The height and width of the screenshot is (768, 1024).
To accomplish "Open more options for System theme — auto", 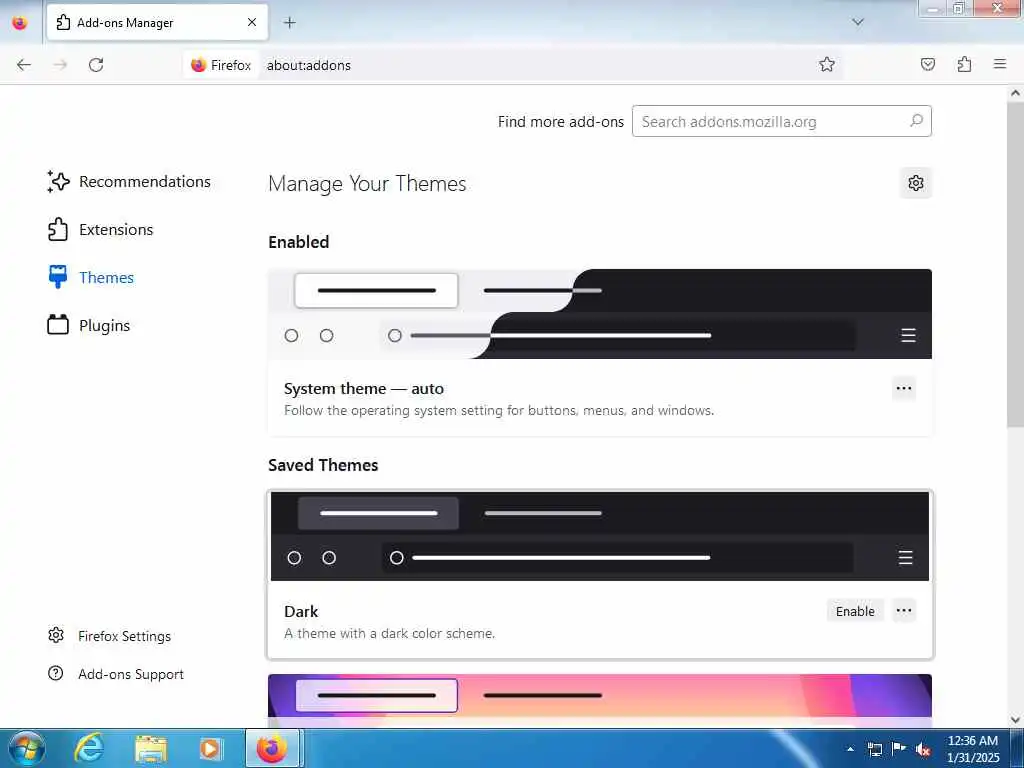I will point(904,389).
